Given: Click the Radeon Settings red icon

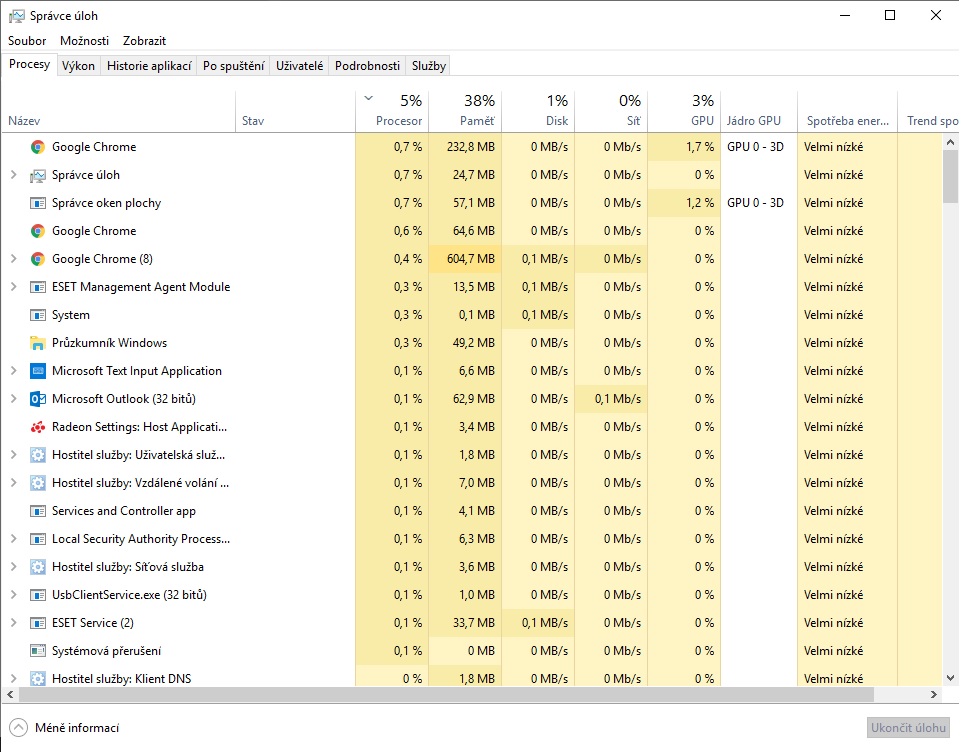Looking at the screenshot, I should pyautogui.click(x=38, y=427).
